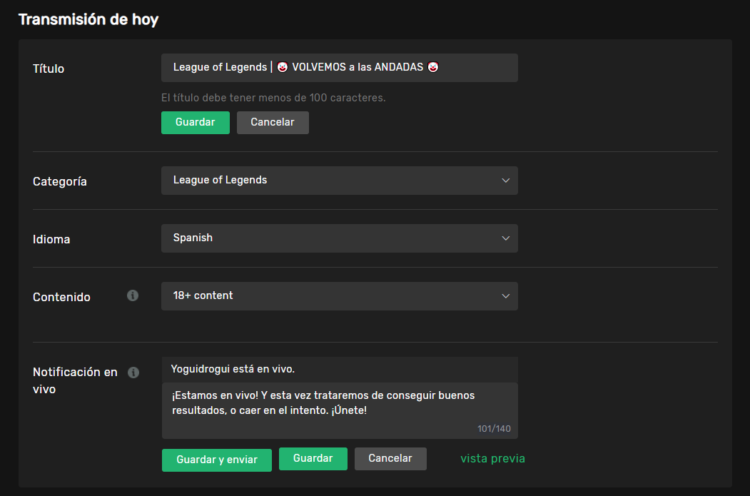This screenshot has width=750, height=496.
Task: Click the title length hint about 100 caracteres
Action: tap(273, 98)
